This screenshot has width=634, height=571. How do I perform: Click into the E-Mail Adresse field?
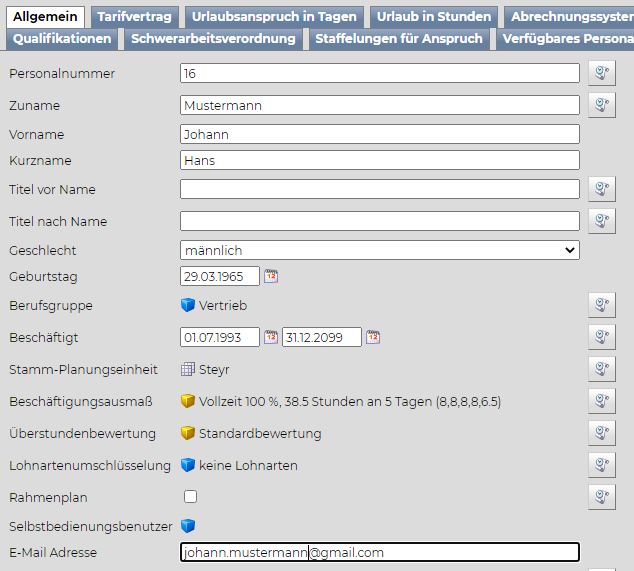tap(379, 552)
